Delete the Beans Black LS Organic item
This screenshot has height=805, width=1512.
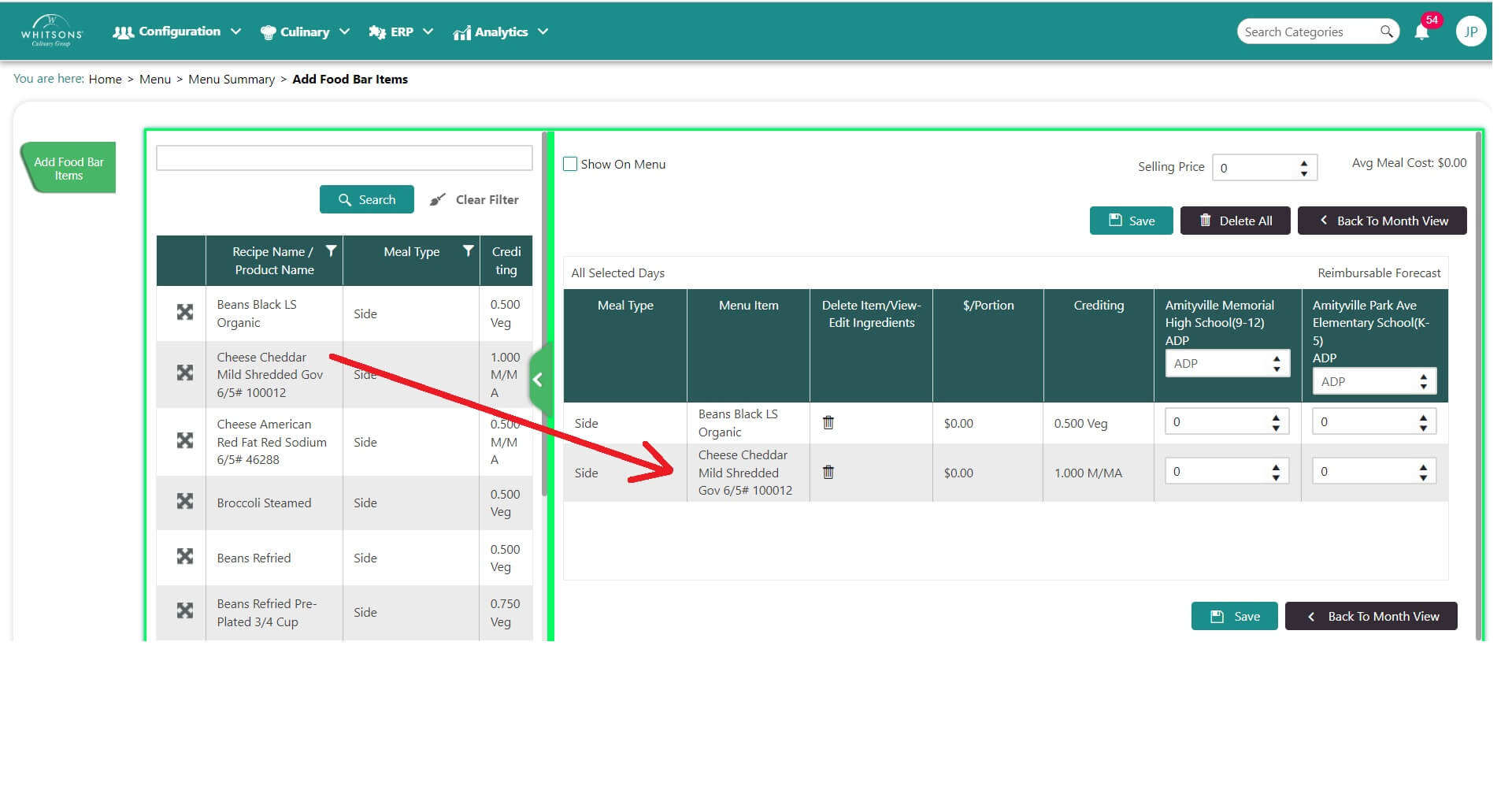[x=828, y=423]
